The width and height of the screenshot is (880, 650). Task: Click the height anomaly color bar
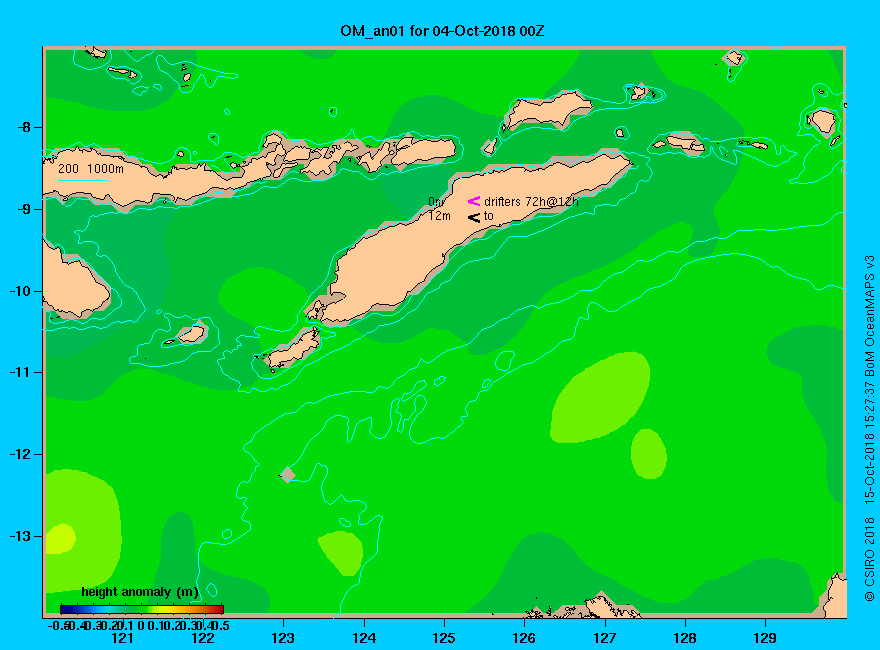coord(142,609)
